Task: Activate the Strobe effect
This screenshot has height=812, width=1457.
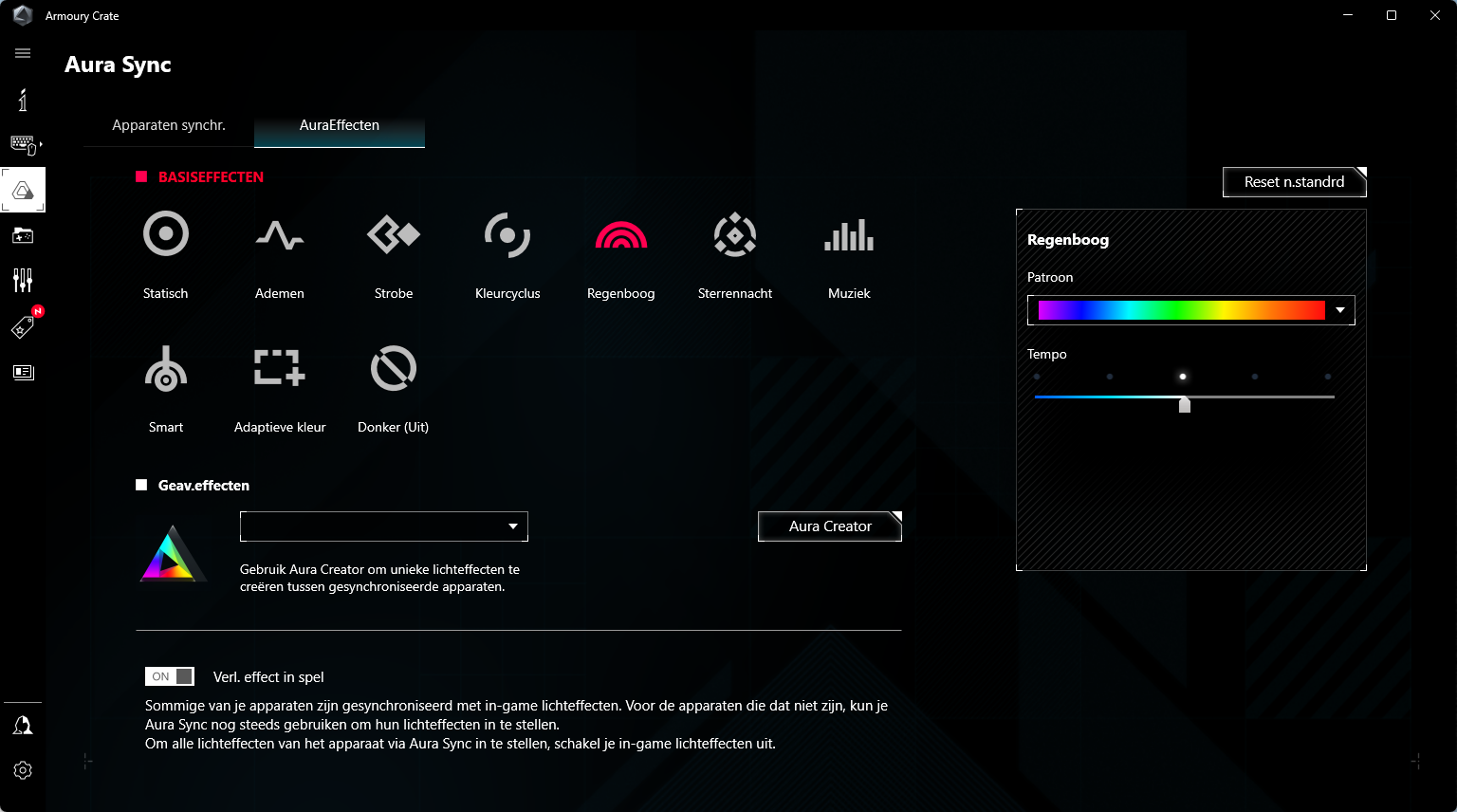Action: coord(394,234)
